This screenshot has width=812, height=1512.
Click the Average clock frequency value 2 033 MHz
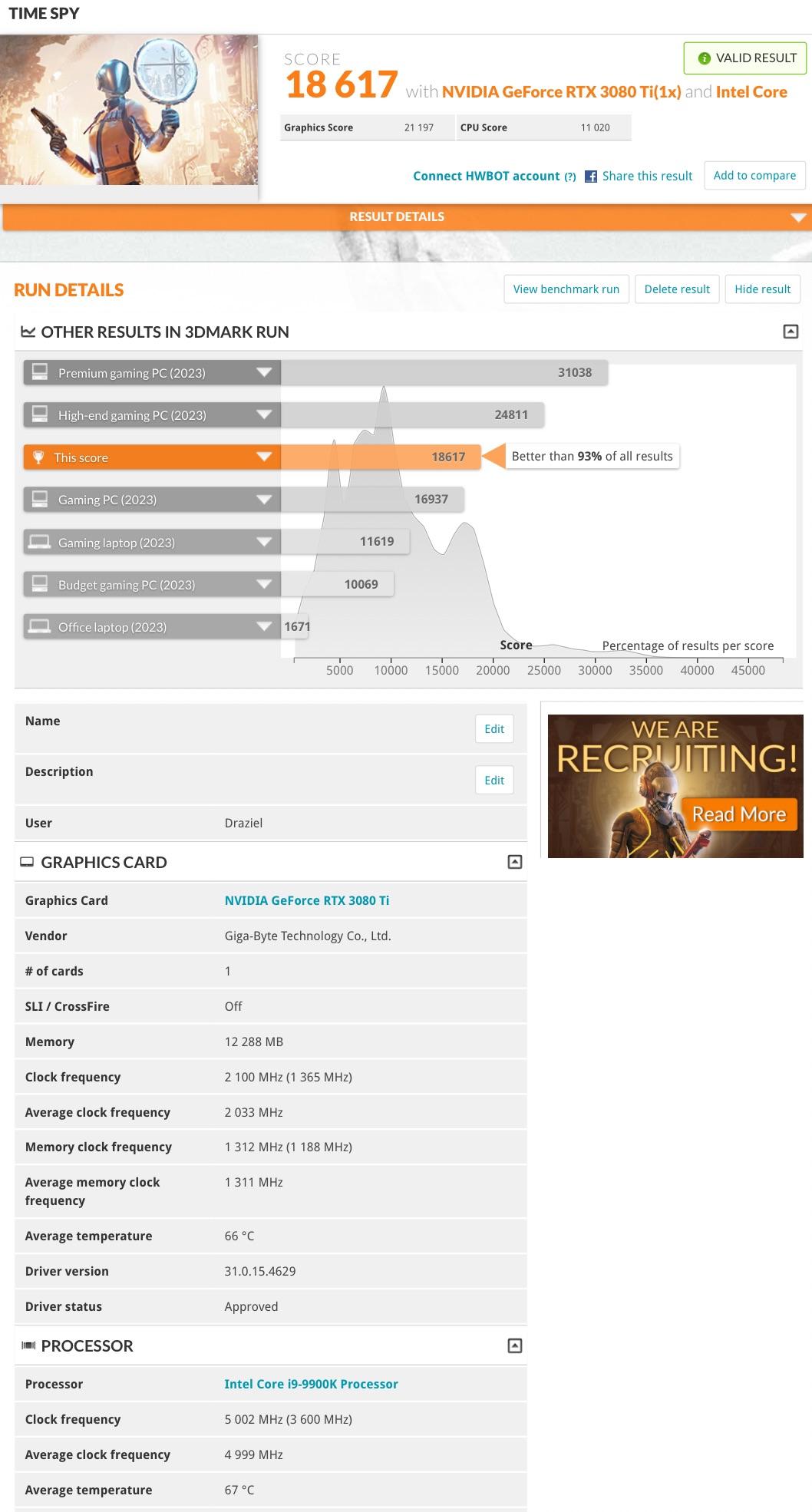tap(254, 1112)
